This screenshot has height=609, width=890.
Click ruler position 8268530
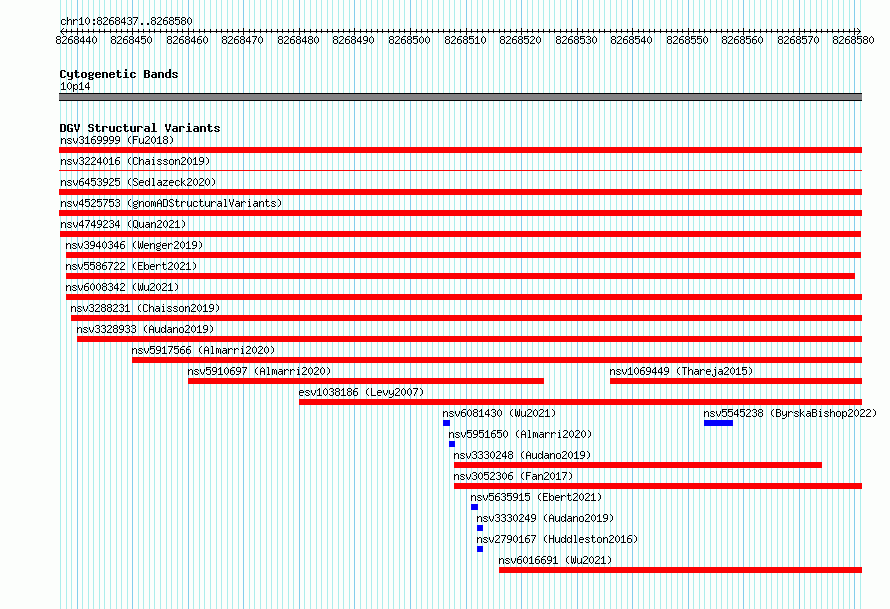pos(576,40)
